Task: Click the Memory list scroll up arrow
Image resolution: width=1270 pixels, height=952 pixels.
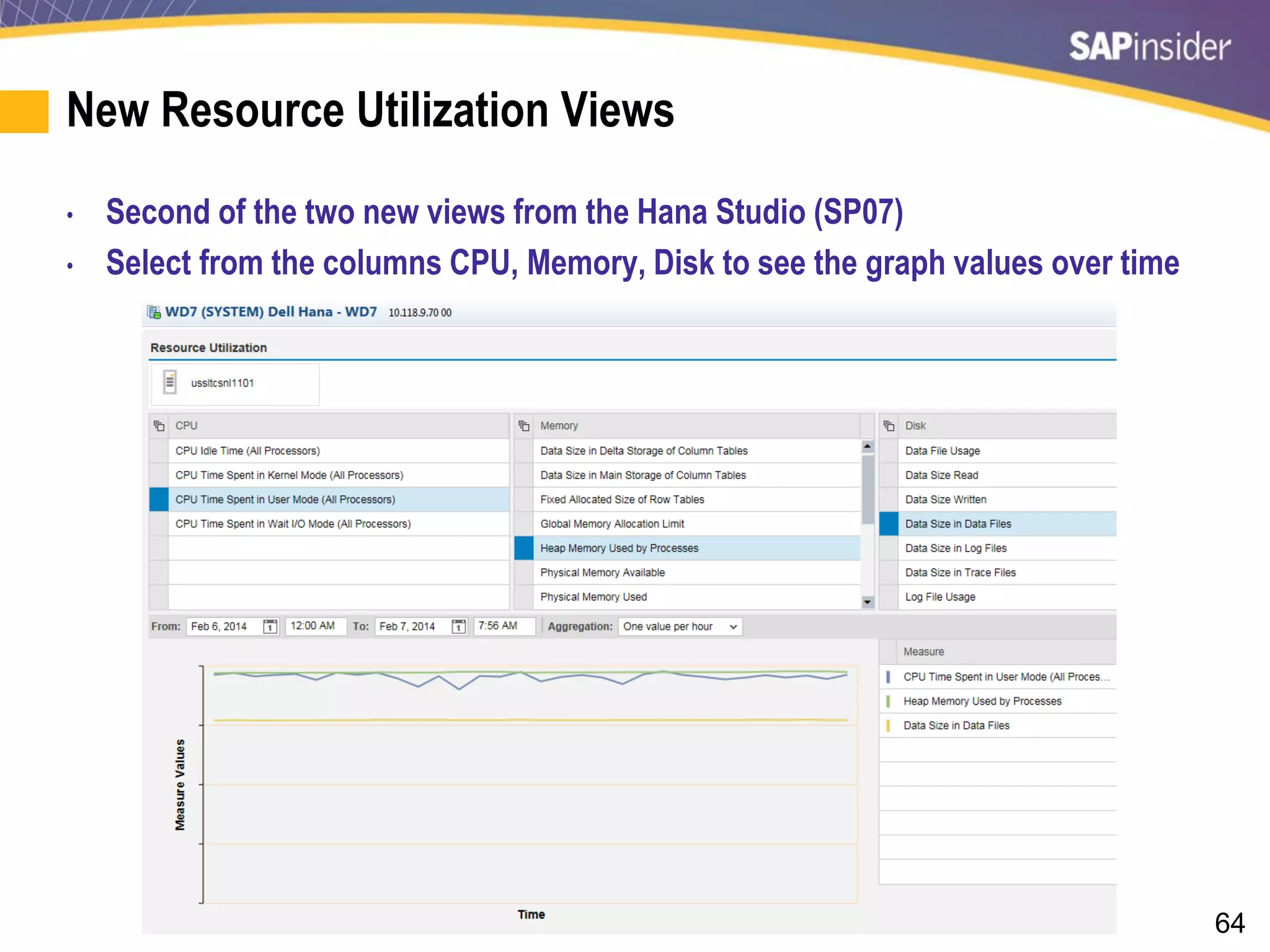Action: (x=868, y=446)
